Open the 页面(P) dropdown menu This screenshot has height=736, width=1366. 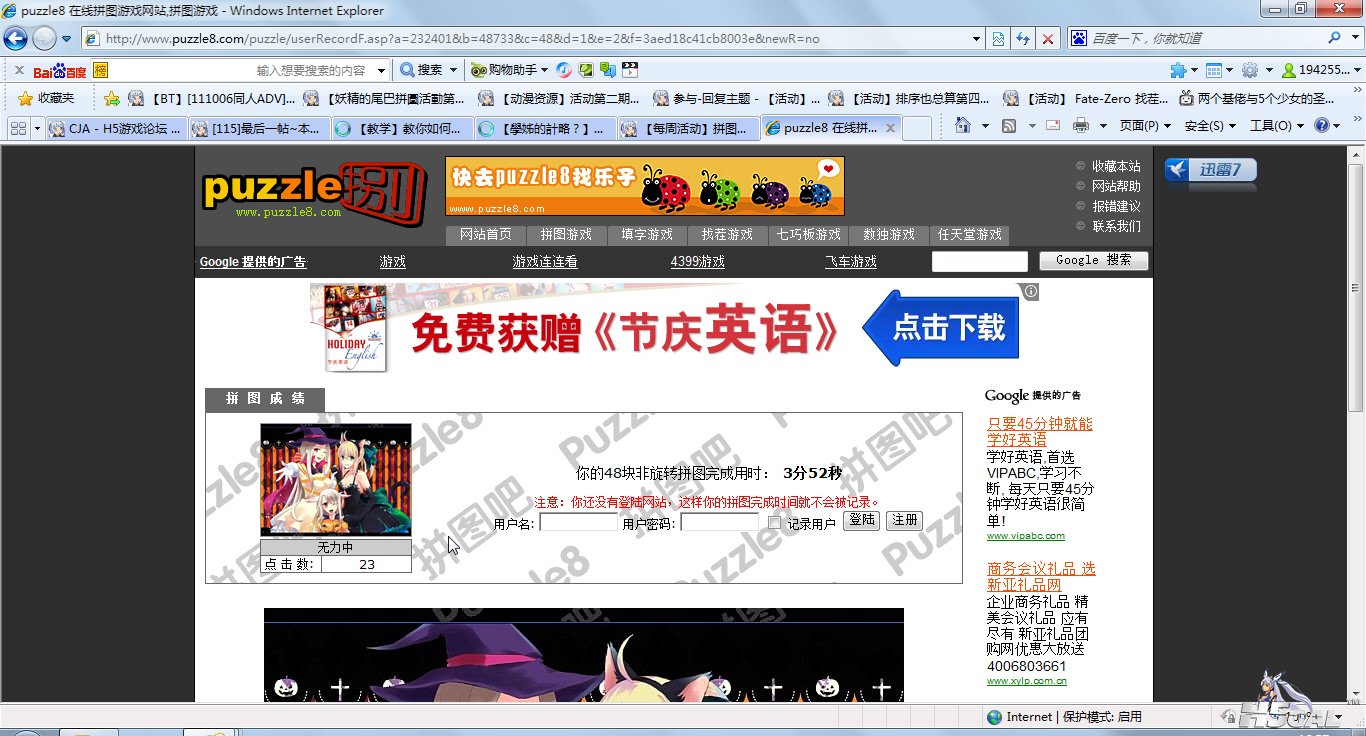[x=1145, y=126]
